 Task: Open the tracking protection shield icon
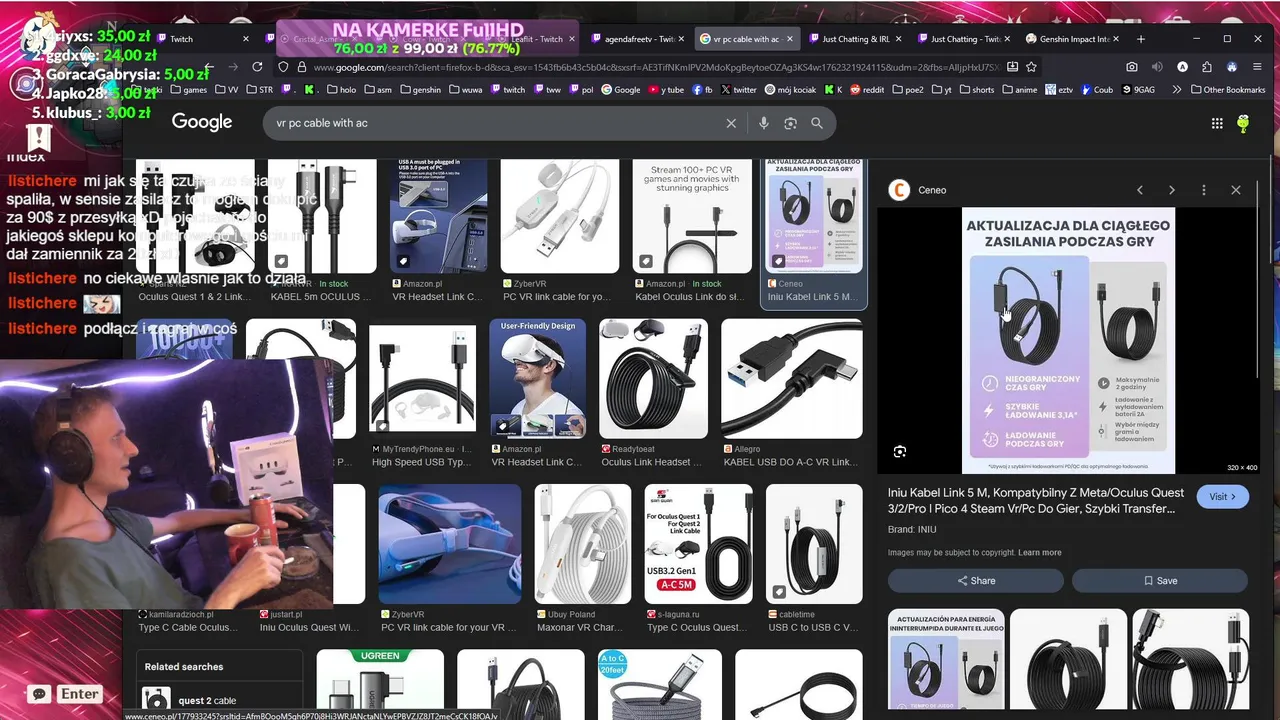tap(284, 67)
